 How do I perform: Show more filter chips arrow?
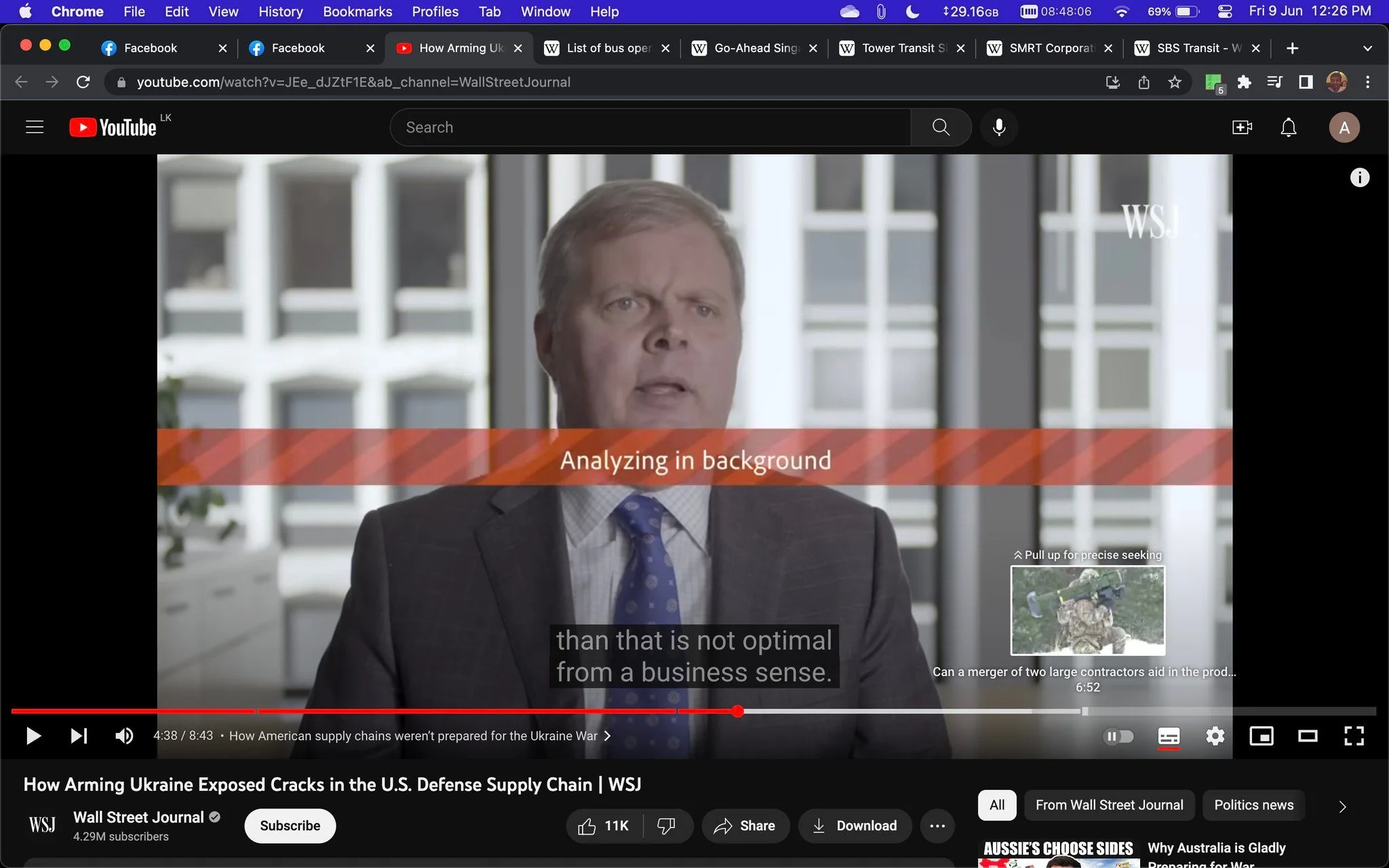(1342, 806)
